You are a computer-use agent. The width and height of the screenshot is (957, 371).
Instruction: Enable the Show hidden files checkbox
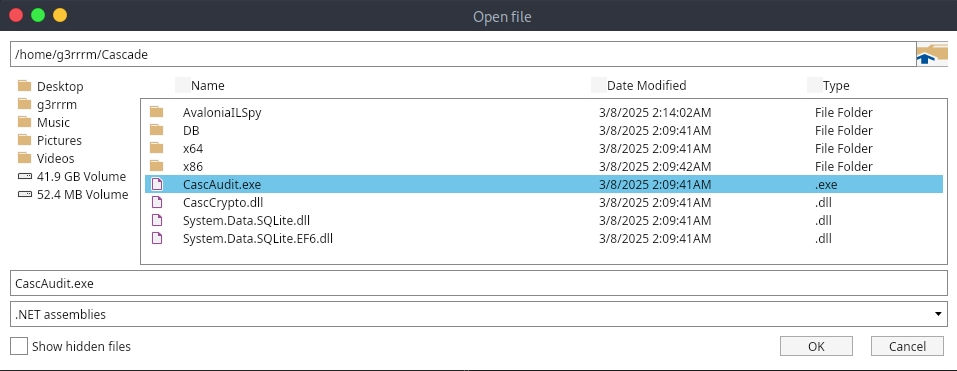point(20,347)
